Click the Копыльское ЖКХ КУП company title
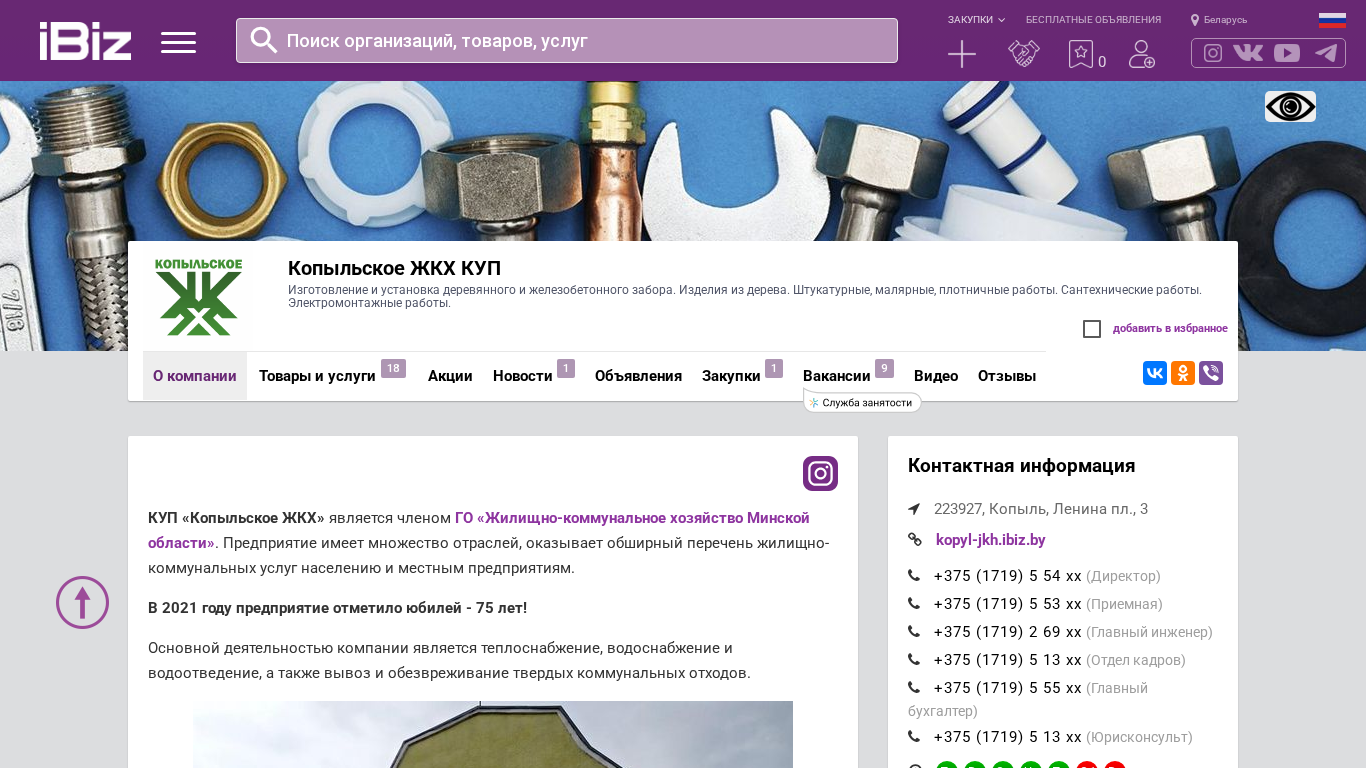 394,268
